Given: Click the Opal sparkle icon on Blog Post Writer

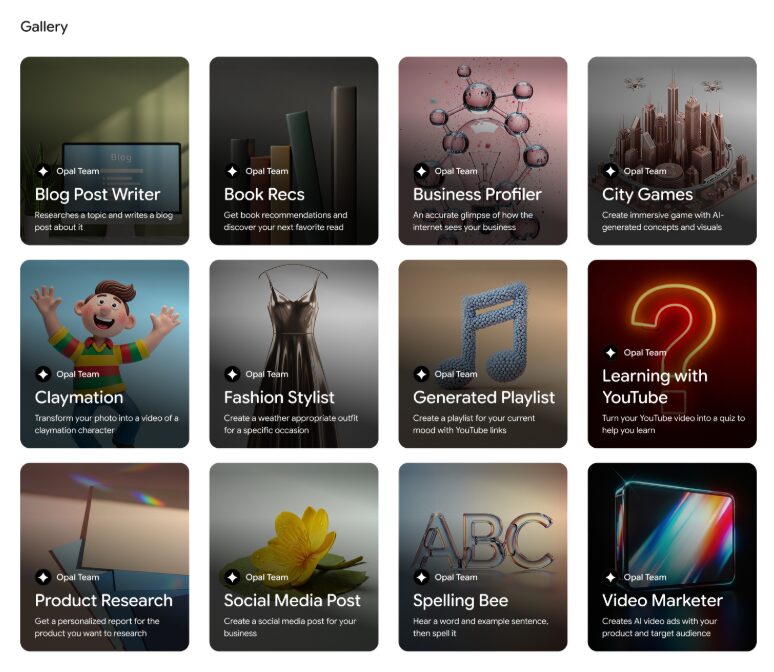Looking at the screenshot, I should pos(43,171).
